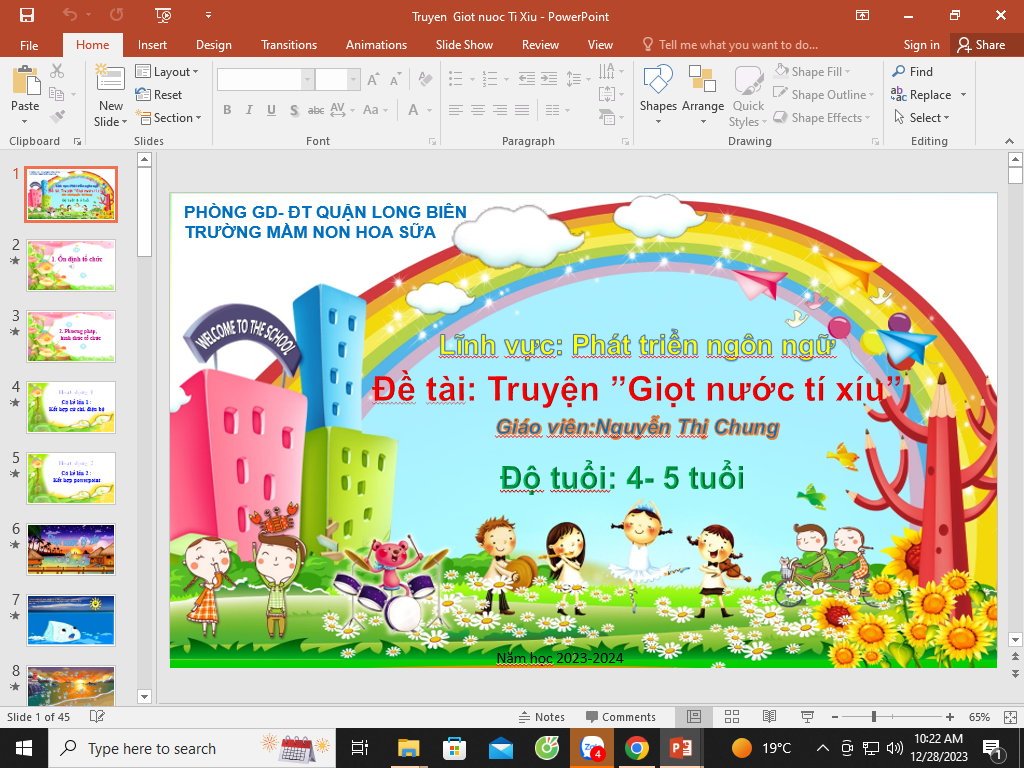Image resolution: width=1024 pixels, height=768 pixels.
Task: Click the New Slide icon
Action: click(x=111, y=82)
